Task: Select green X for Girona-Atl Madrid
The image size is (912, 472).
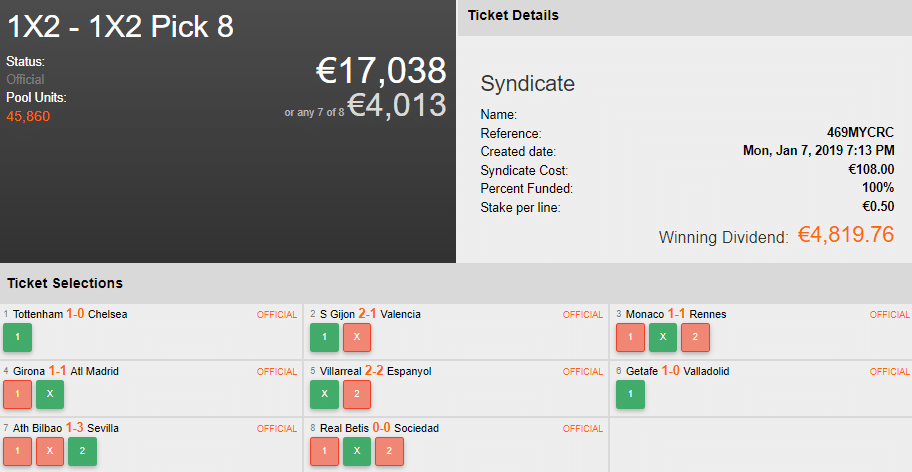Action: coord(50,394)
